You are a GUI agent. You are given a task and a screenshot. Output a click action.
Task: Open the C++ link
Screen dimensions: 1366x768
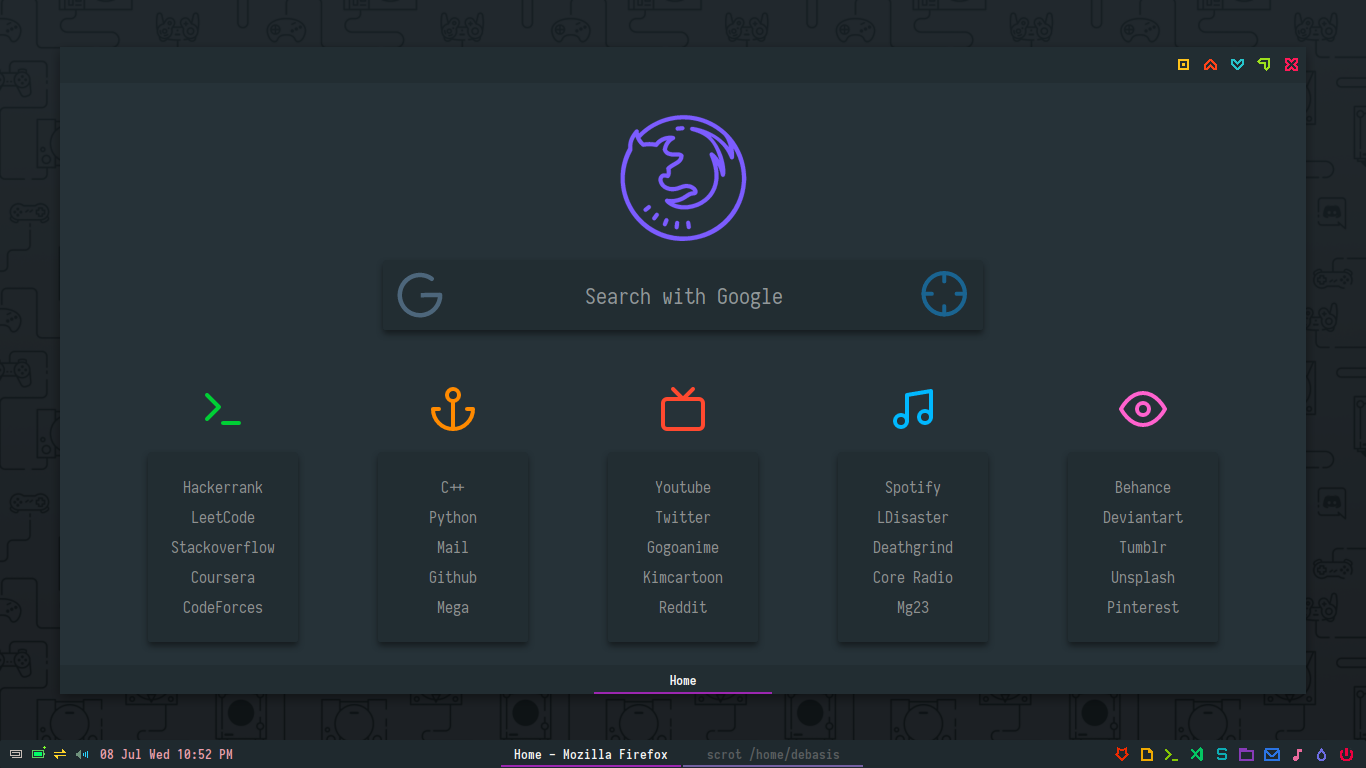click(453, 487)
